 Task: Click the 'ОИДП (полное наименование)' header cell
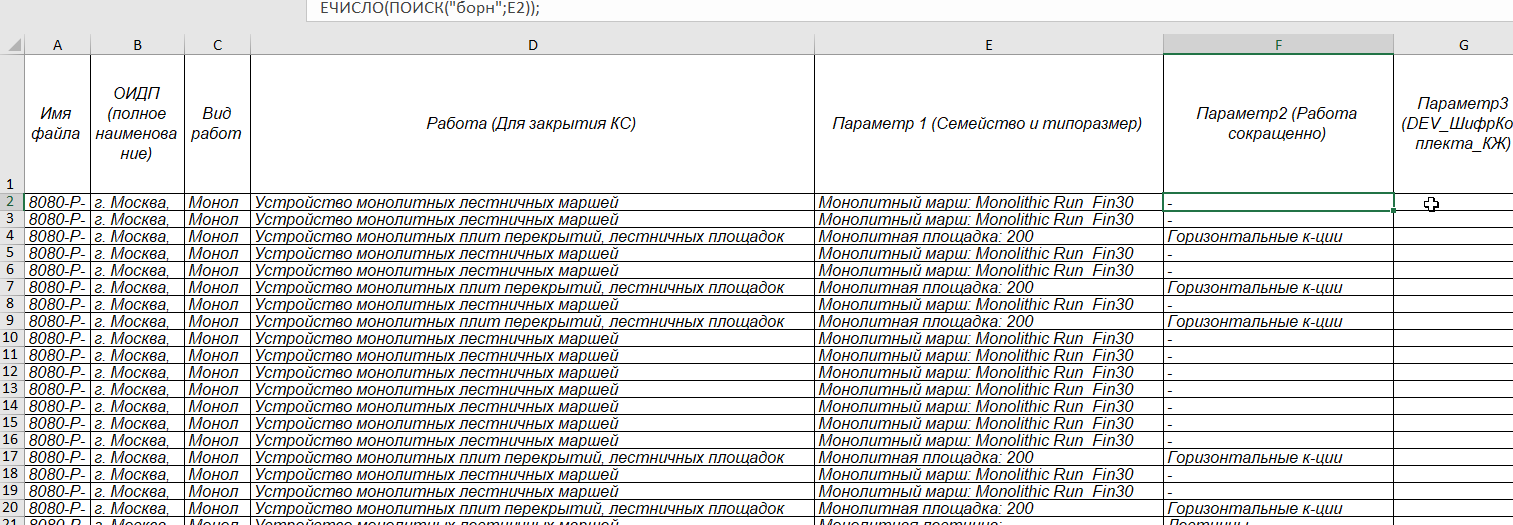coord(137,124)
